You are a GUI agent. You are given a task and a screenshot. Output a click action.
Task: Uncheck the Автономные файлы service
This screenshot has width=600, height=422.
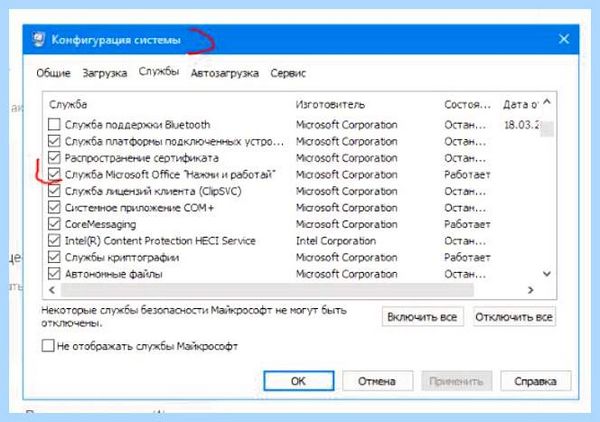(54, 274)
